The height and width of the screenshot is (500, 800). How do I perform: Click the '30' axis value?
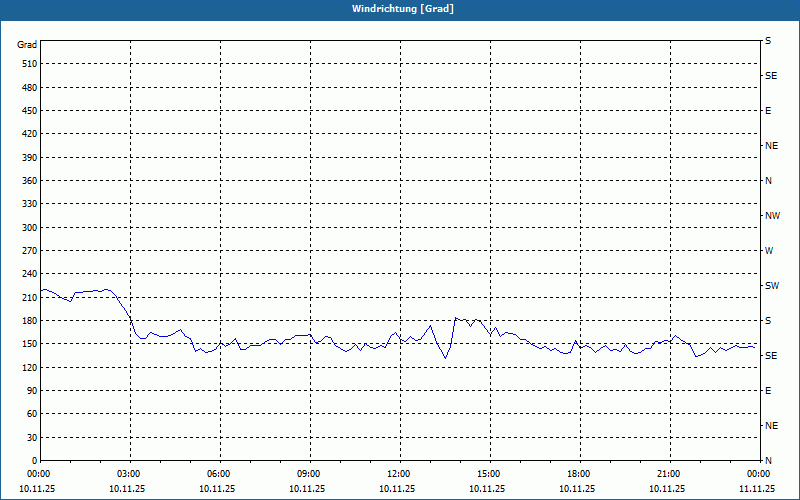click(x=32, y=437)
